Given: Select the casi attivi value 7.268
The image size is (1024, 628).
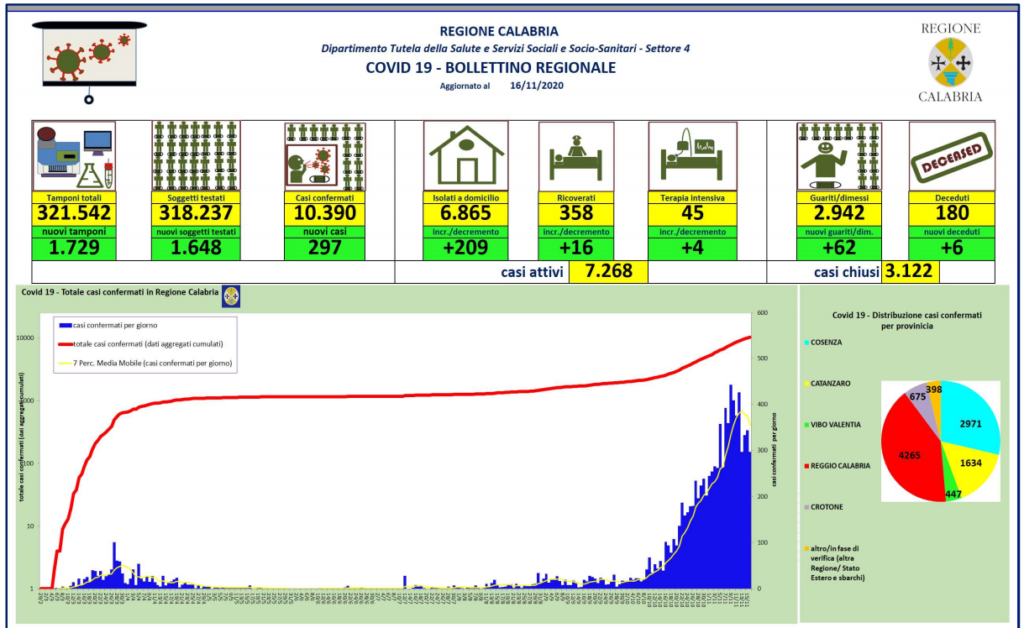Looking at the screenshot, I should point(607,272).
